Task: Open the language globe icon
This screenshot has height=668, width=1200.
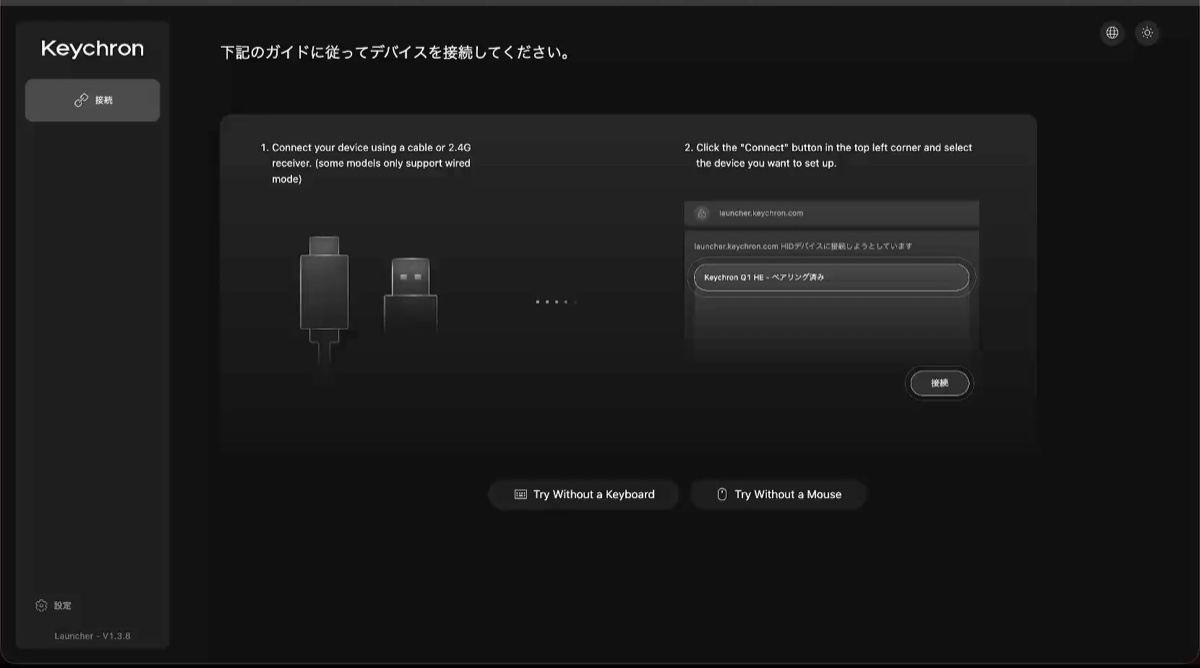Action: (1112, 33)
